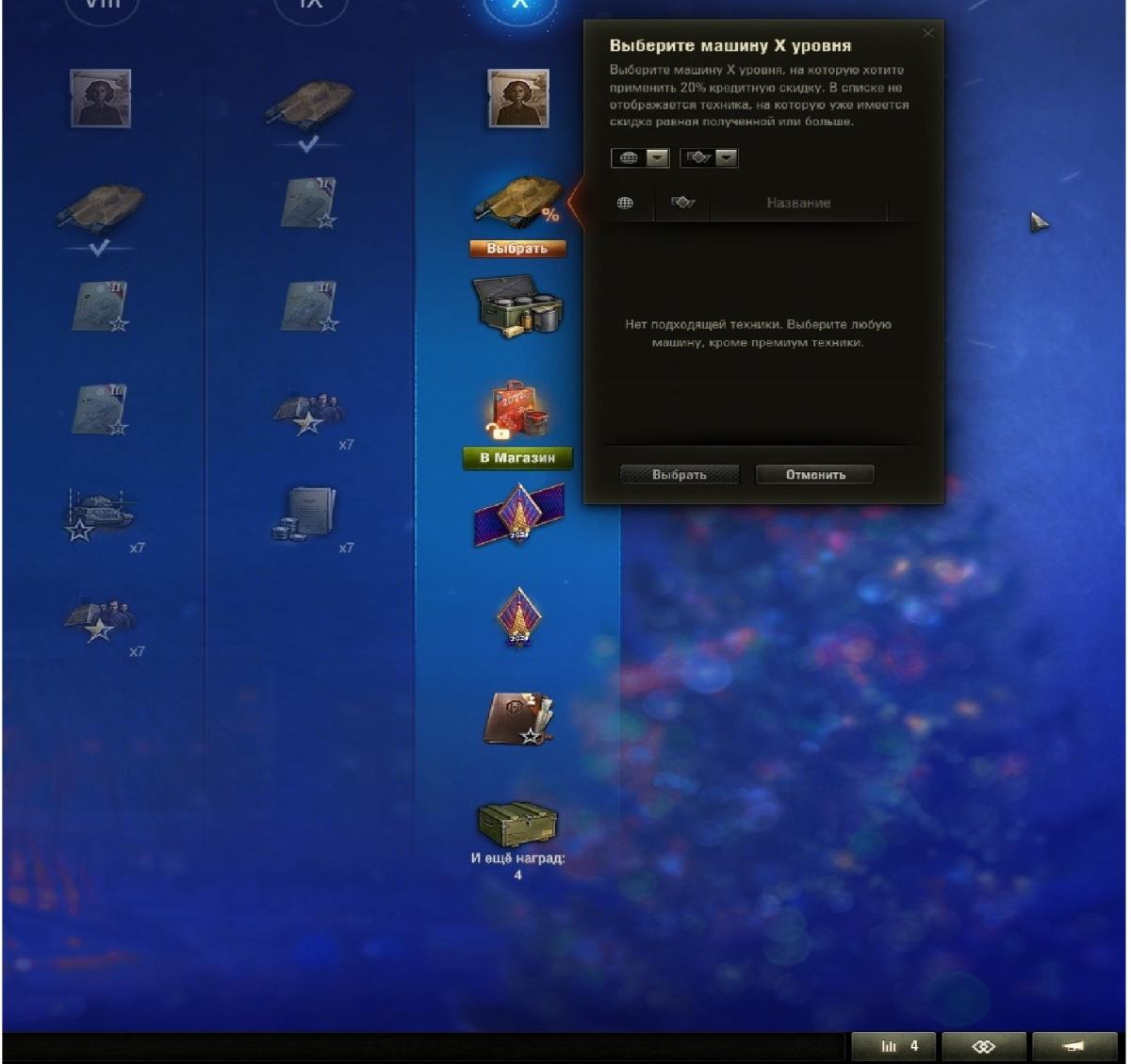Open green crate of additional rewards
Image resolution: width=1131 pixels, height=1064 pixels.
pyautogui.click(x=517, y=824)
